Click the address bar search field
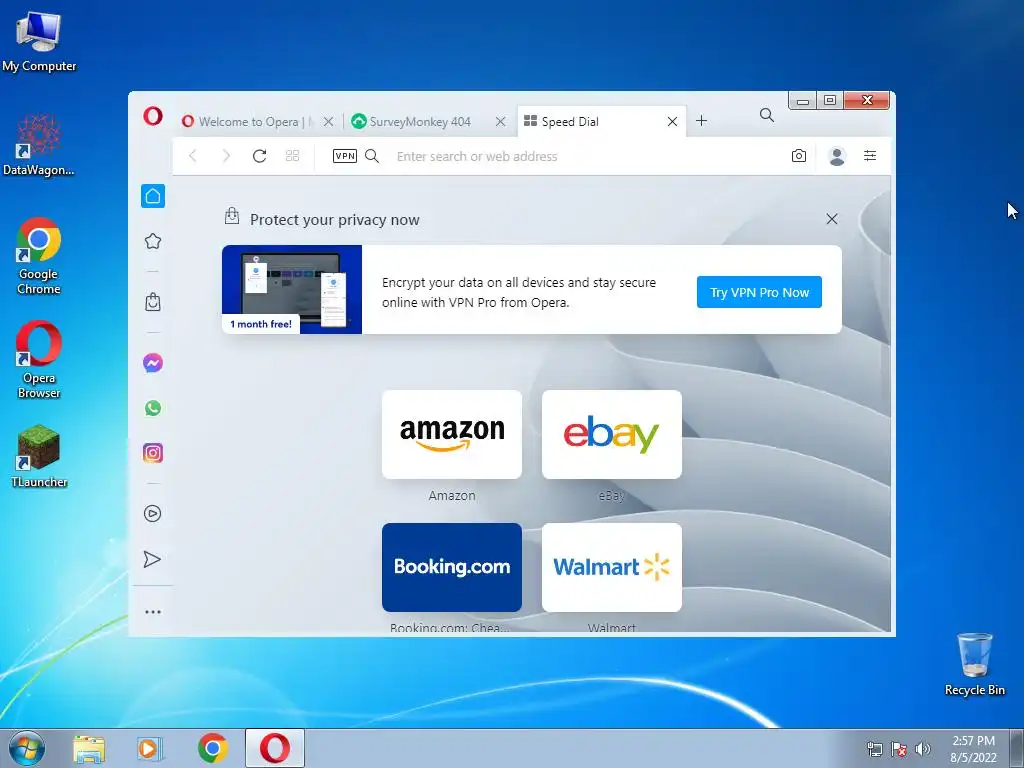 pos(584,156)
